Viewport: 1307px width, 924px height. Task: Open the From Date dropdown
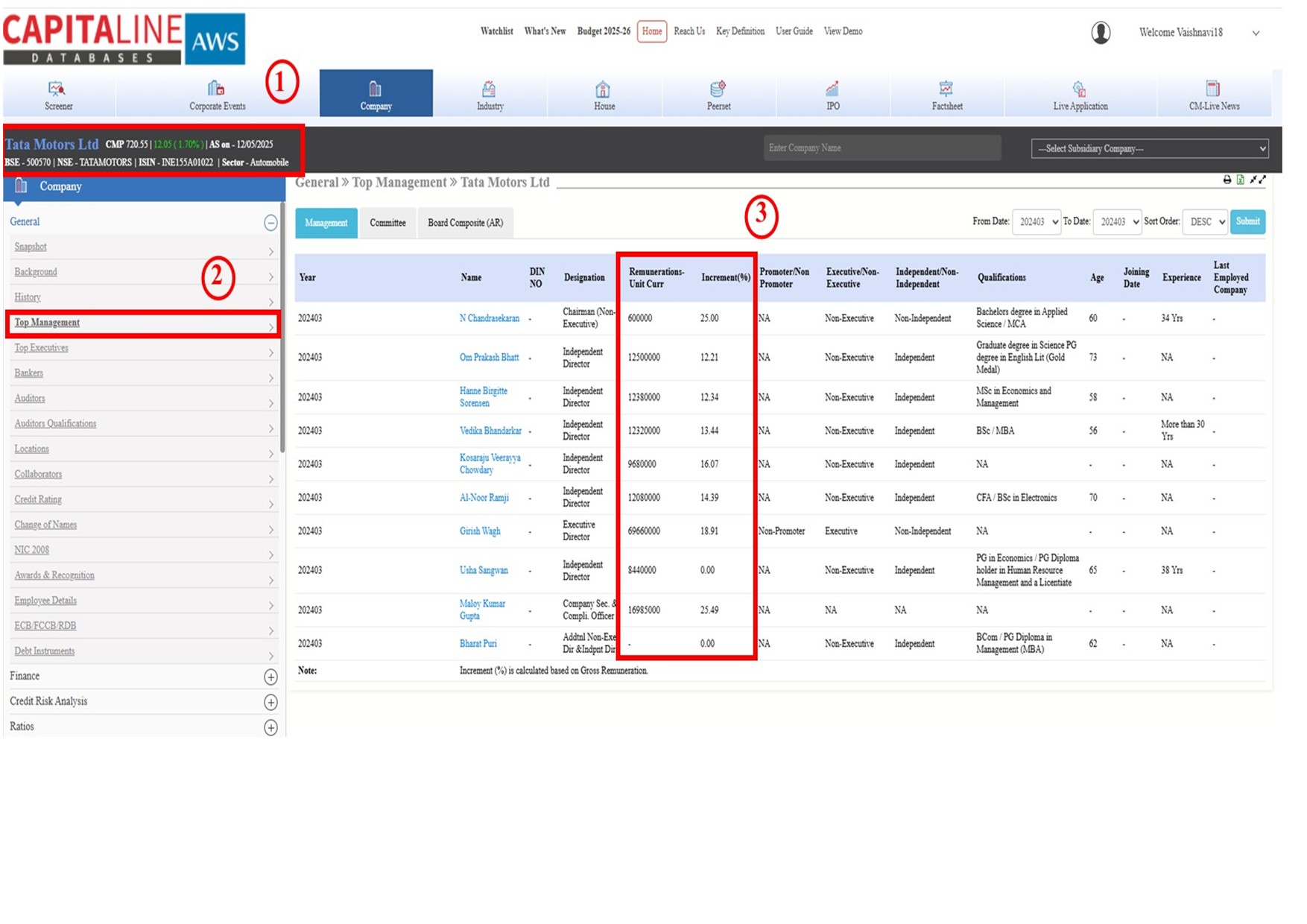point(1037,222)
